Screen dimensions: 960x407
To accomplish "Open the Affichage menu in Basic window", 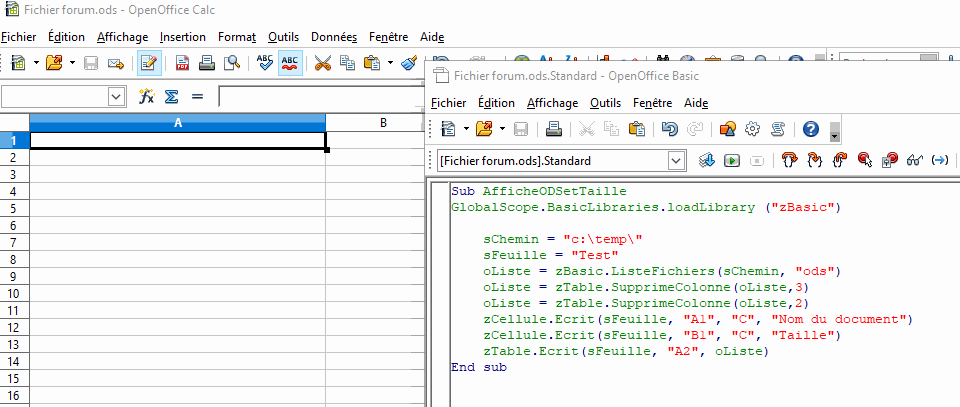I will 552,103.
